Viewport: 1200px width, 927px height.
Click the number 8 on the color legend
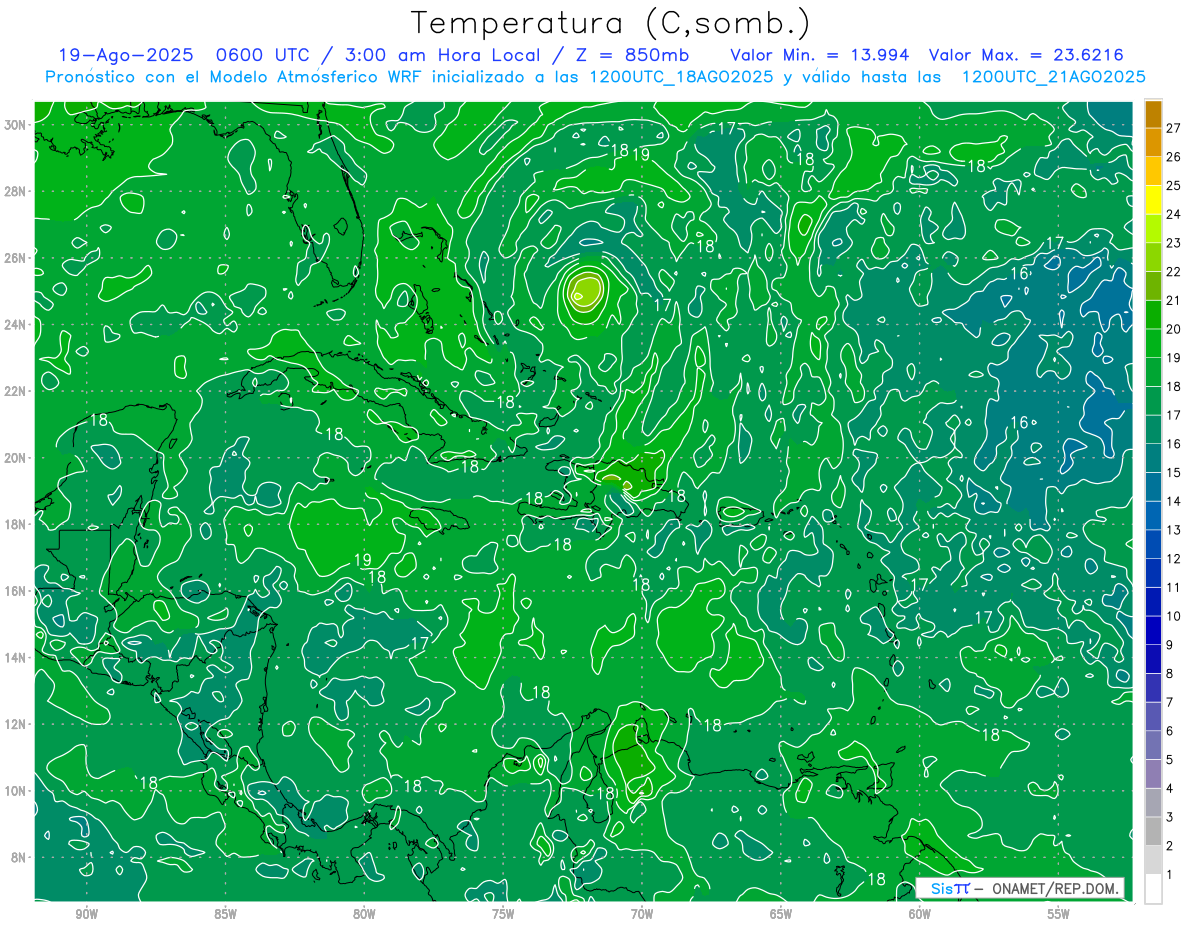point(1169,674)
